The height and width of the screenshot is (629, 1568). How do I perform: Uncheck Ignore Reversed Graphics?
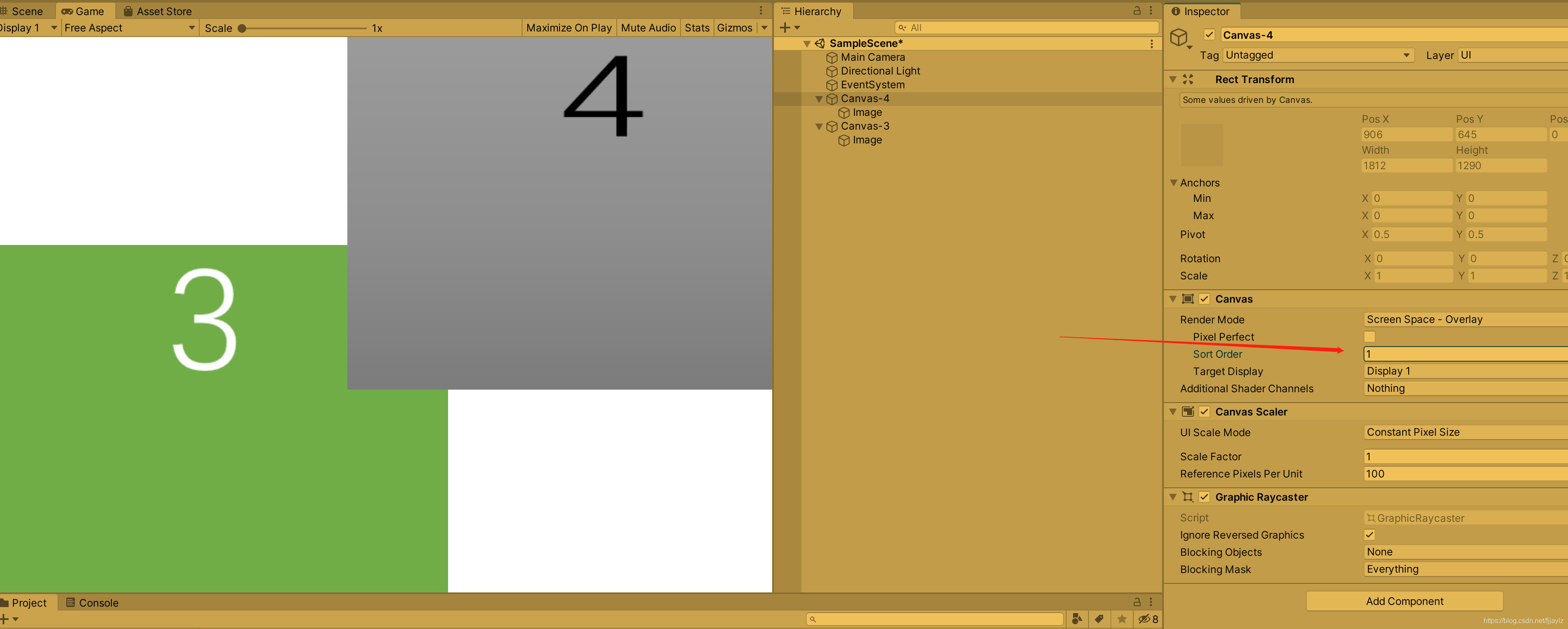coord(1369,535)
